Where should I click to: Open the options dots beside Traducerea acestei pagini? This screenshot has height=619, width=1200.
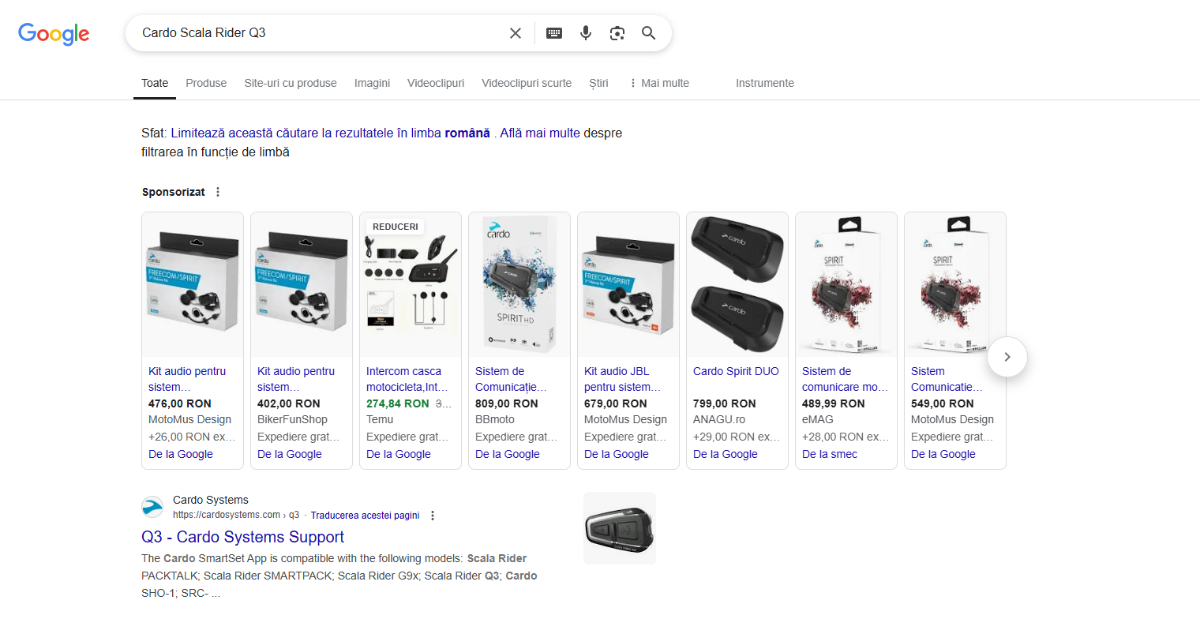(432, 516)
